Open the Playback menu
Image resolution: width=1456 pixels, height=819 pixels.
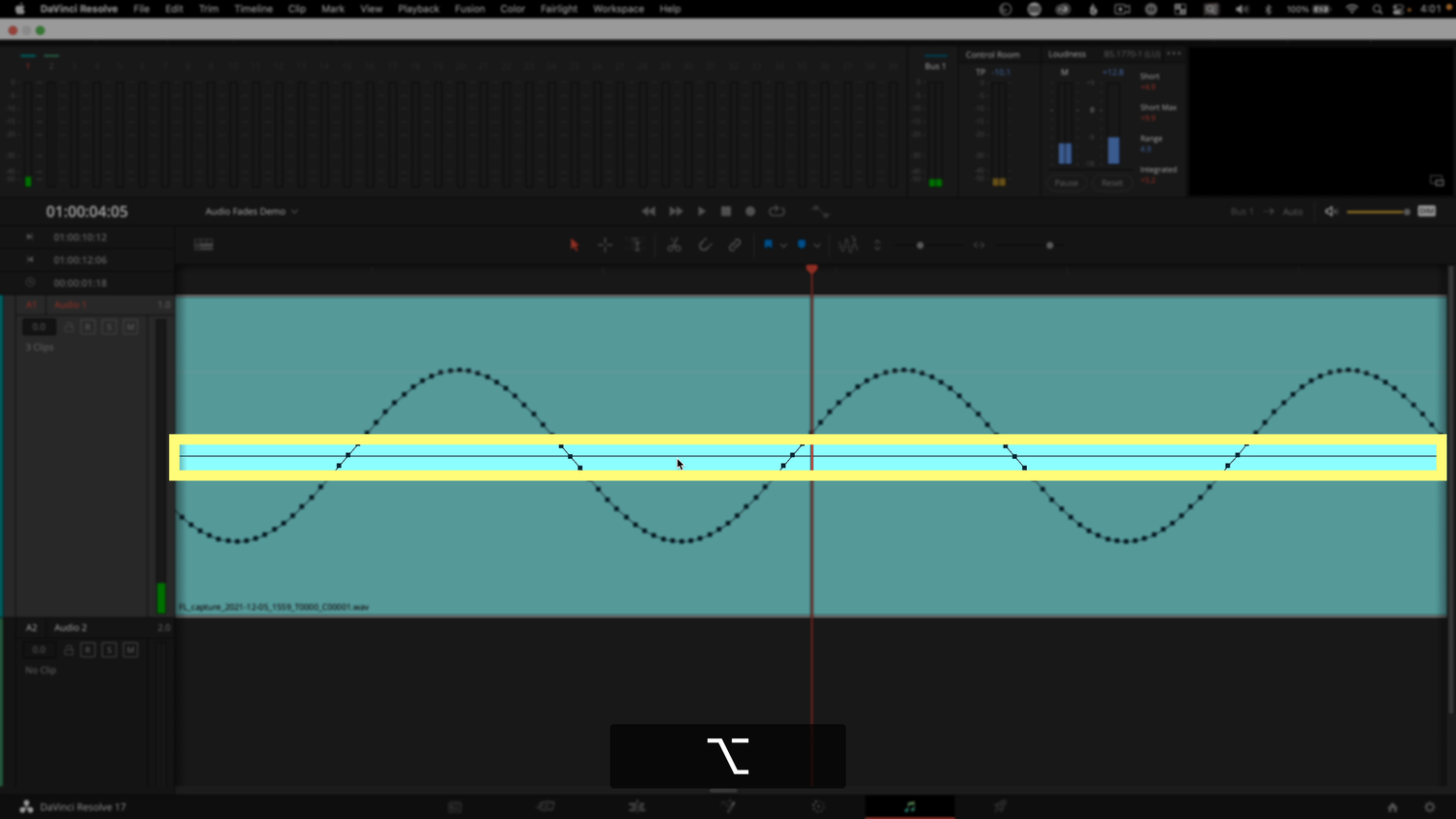tap(417, 9)
